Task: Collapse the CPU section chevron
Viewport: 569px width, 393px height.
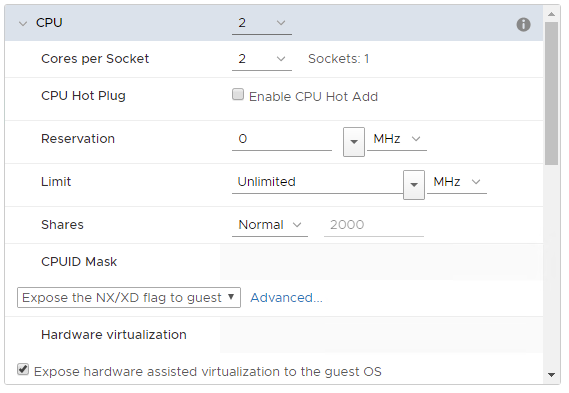Action: [x=23, y=24]
